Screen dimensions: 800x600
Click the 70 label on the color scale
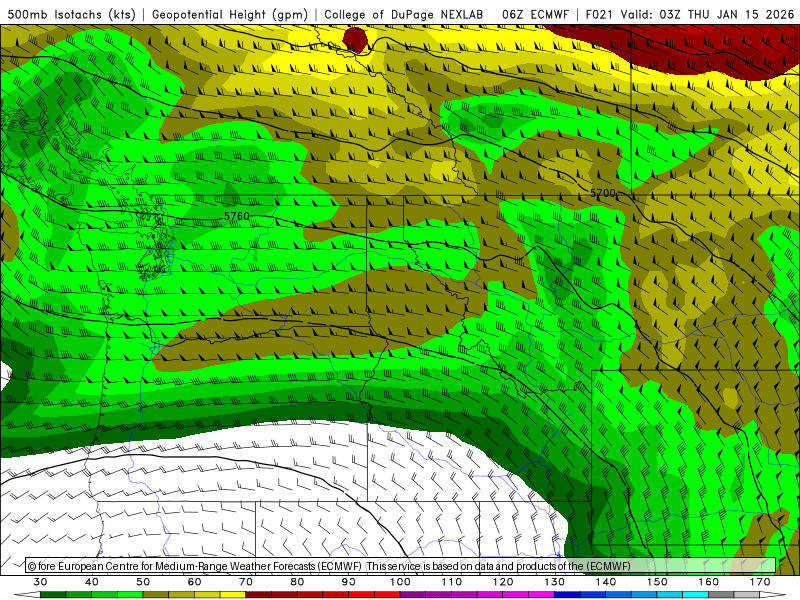tap(246, 582)
